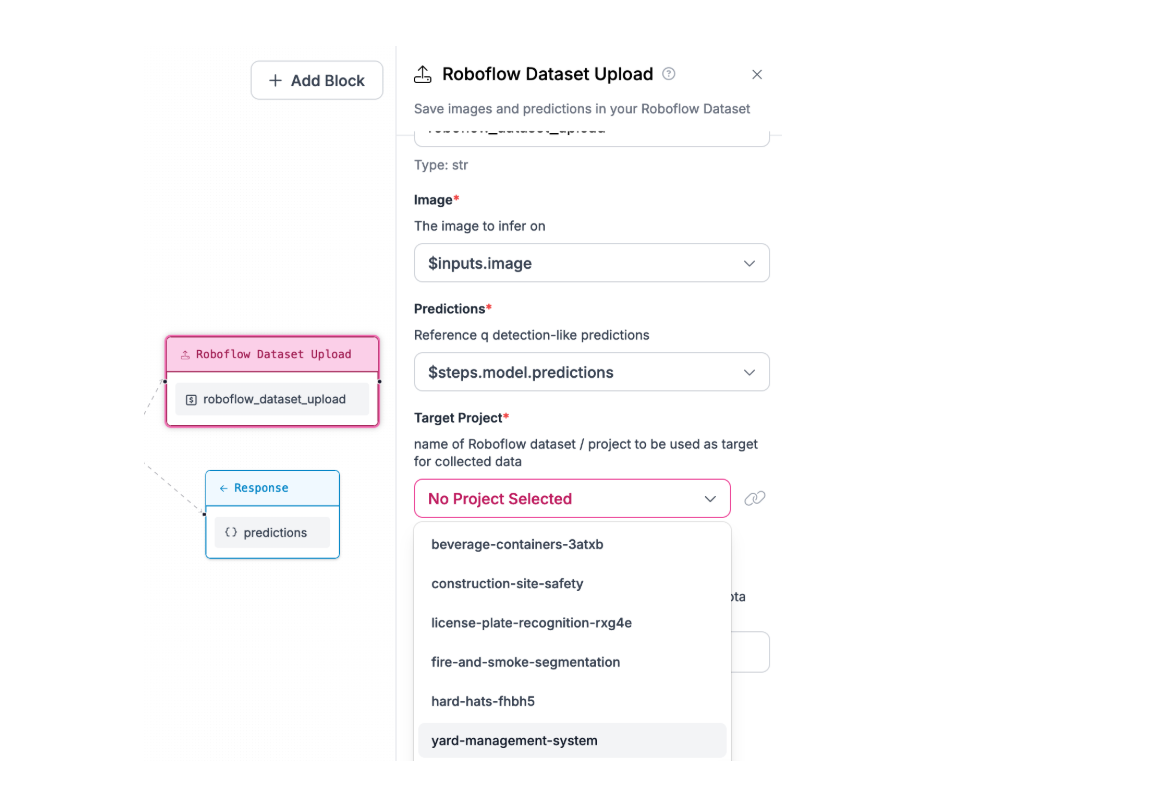Image resolution: width=1154 pixels, height=786 pixels.
Task: Expand the Predictions $steps.model.predictions dropdown
Action: (x=591, y=372)
